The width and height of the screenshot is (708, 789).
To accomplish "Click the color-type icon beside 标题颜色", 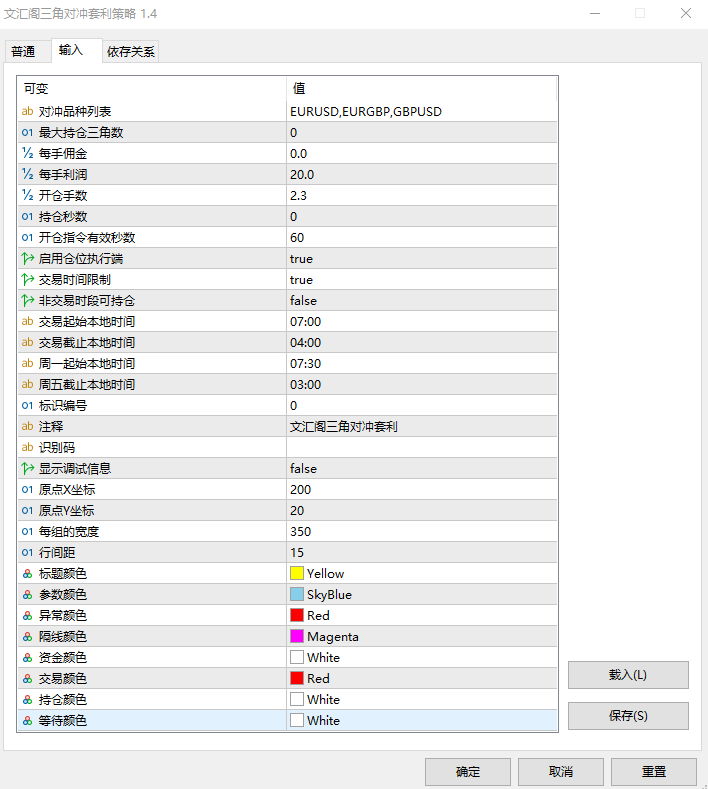I will [x=27, y=573].
